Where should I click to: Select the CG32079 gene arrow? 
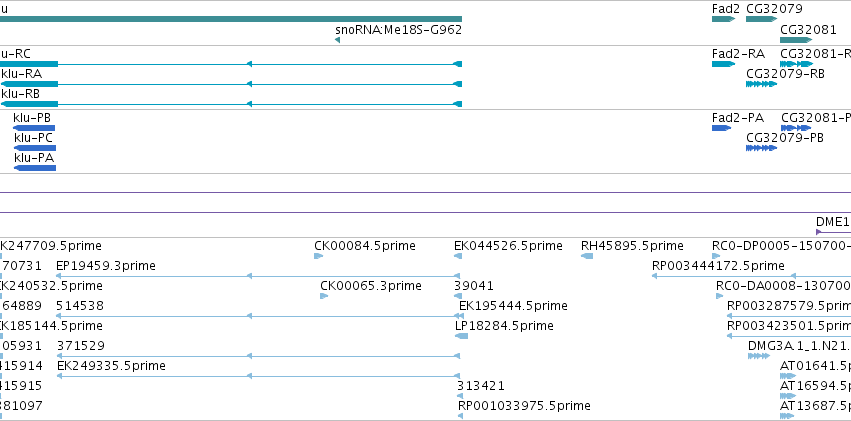pos(761,19)
